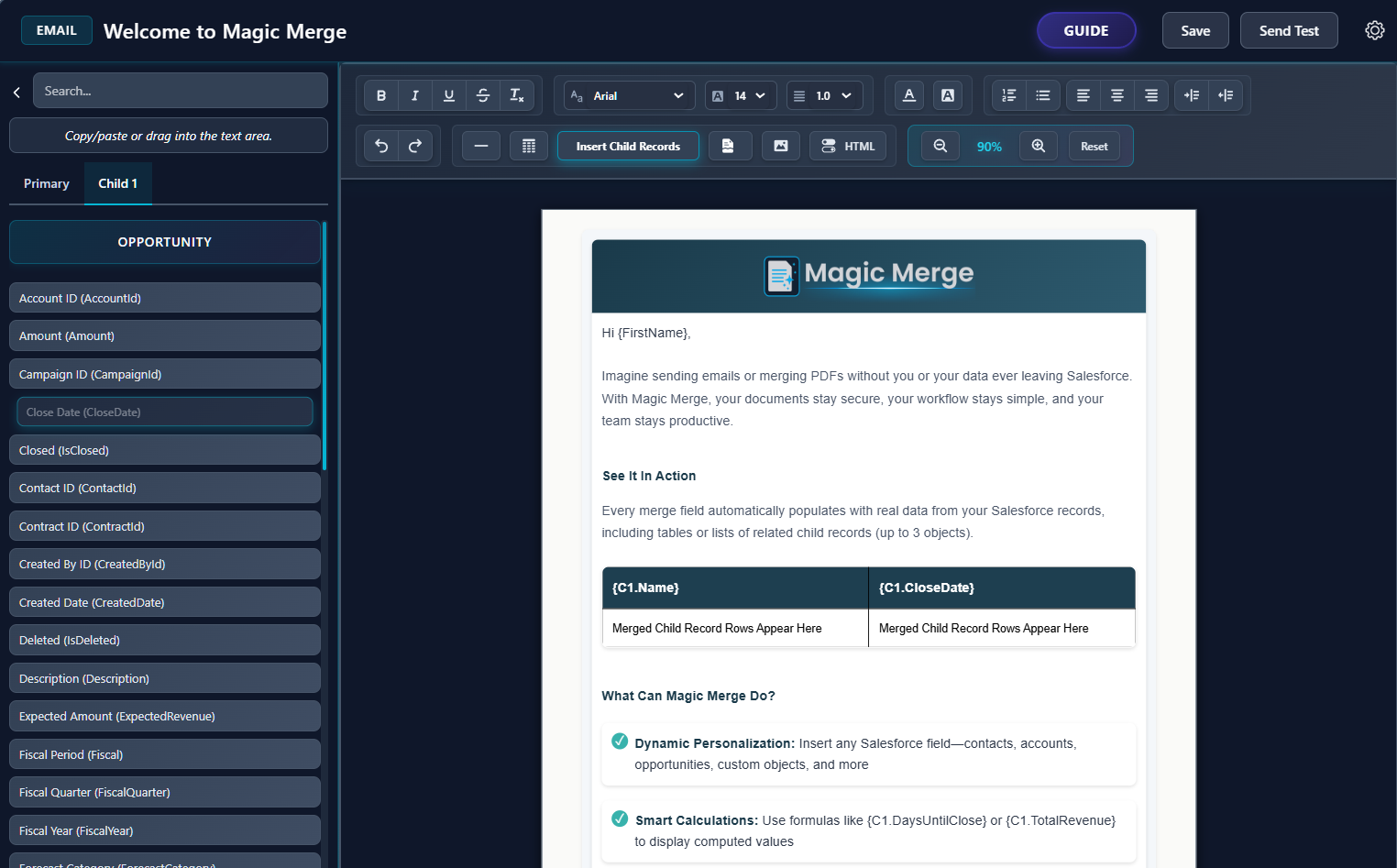
Task: Insert a horizontal line
Action: (x=480, y=145)
